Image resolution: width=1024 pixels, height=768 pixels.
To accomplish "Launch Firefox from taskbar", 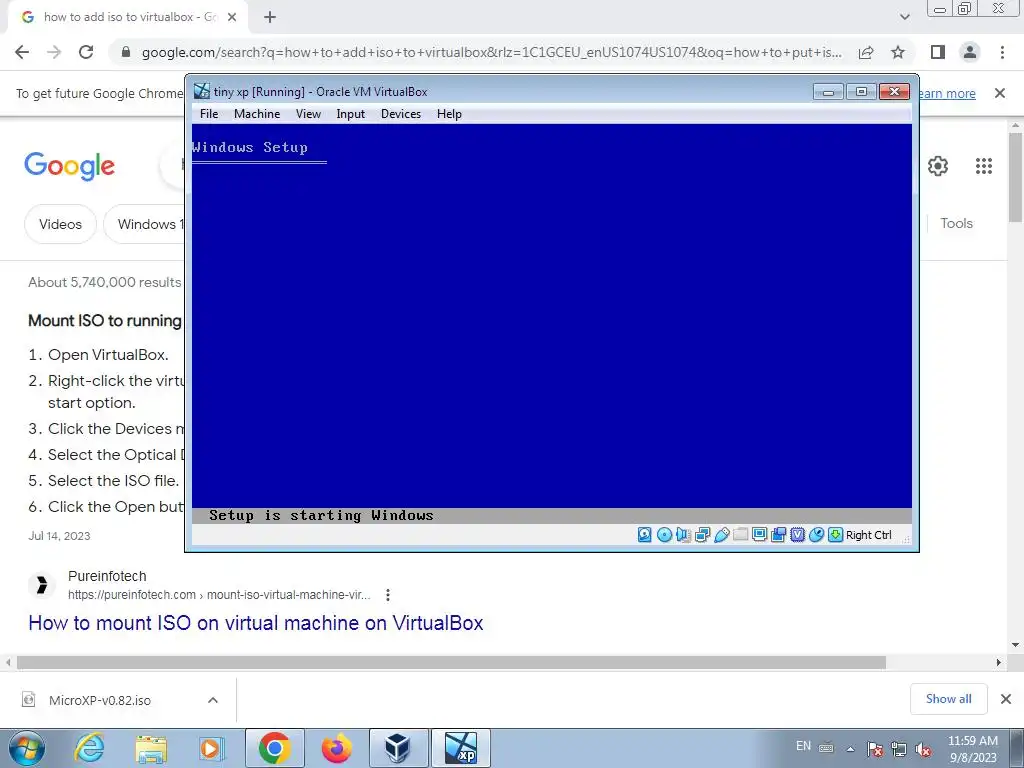I will coord(336,748).
